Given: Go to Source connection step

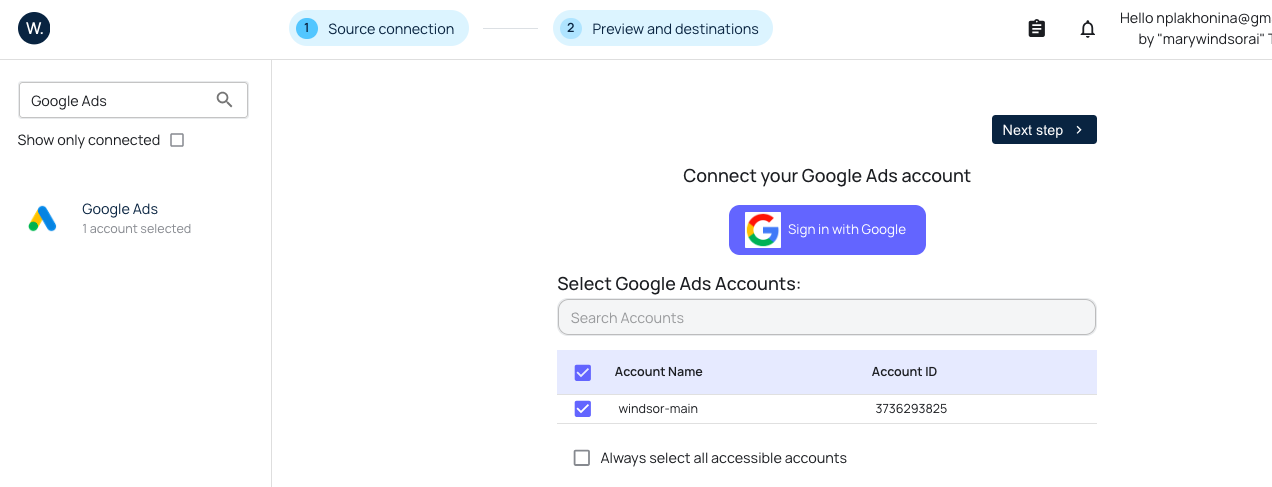Looking at the screenshot, I should click(x=379, y=28).
